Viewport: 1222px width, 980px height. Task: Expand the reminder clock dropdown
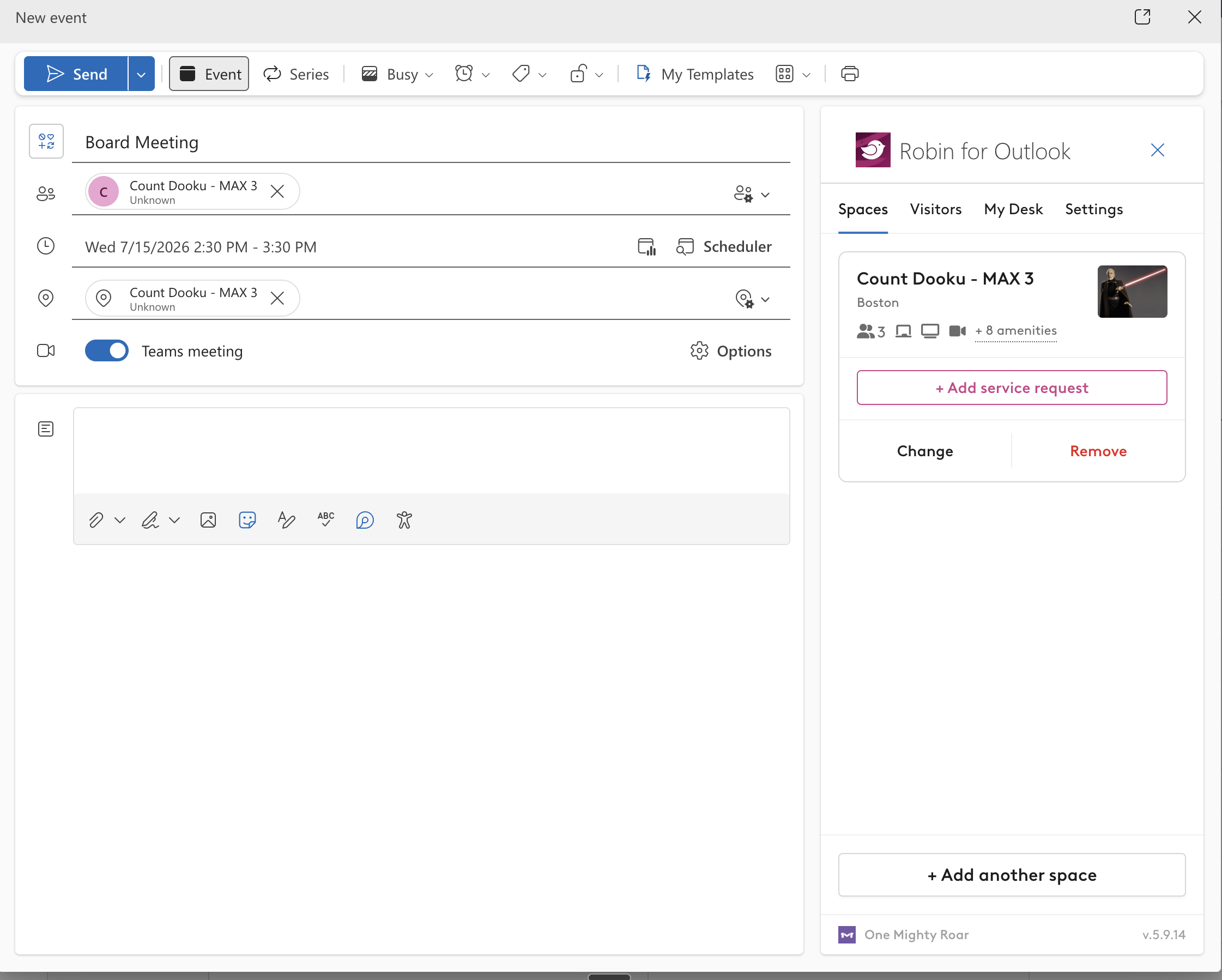(x=472, y=74)
